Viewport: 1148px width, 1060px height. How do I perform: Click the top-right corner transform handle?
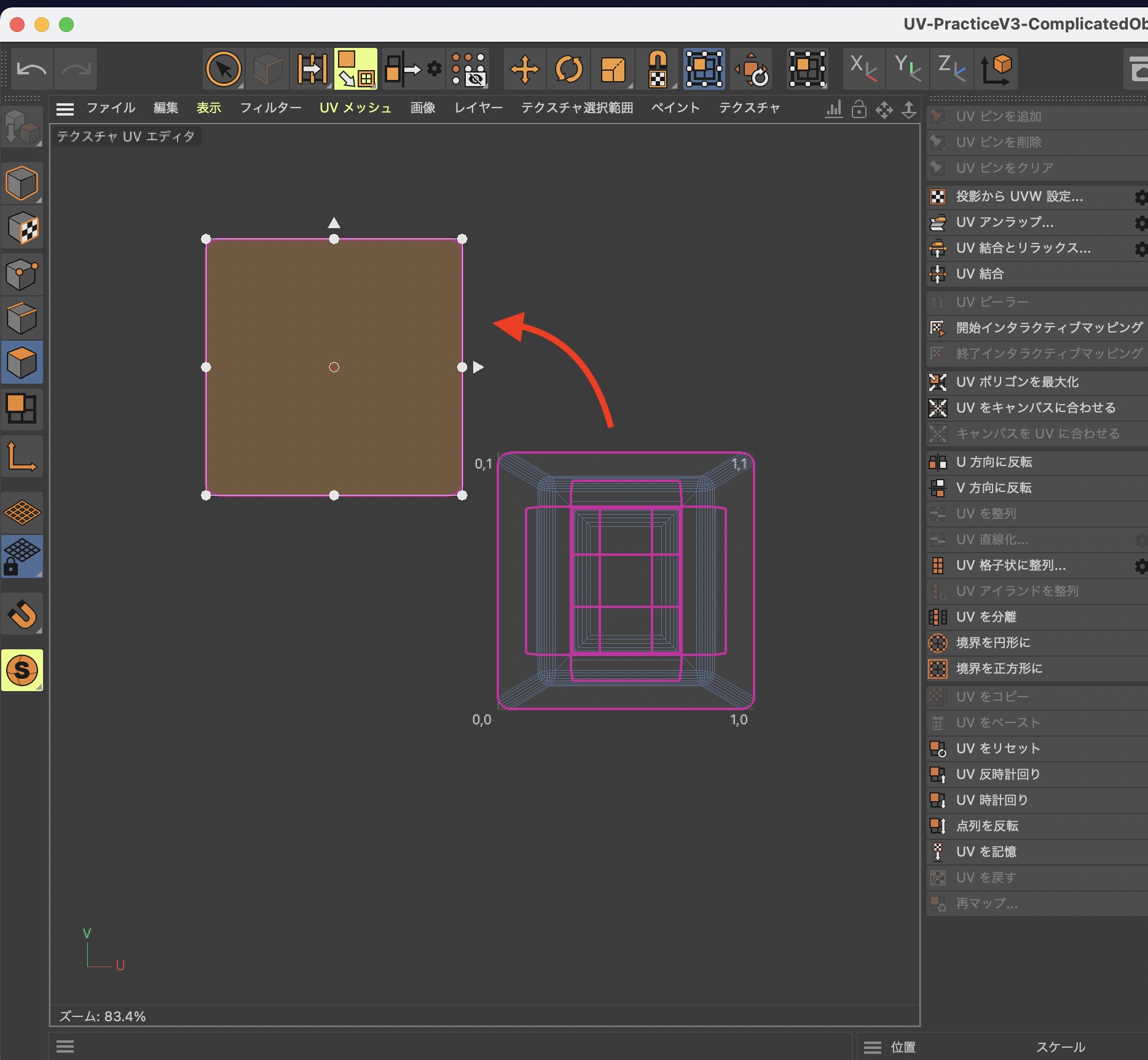tap(462, 239)
